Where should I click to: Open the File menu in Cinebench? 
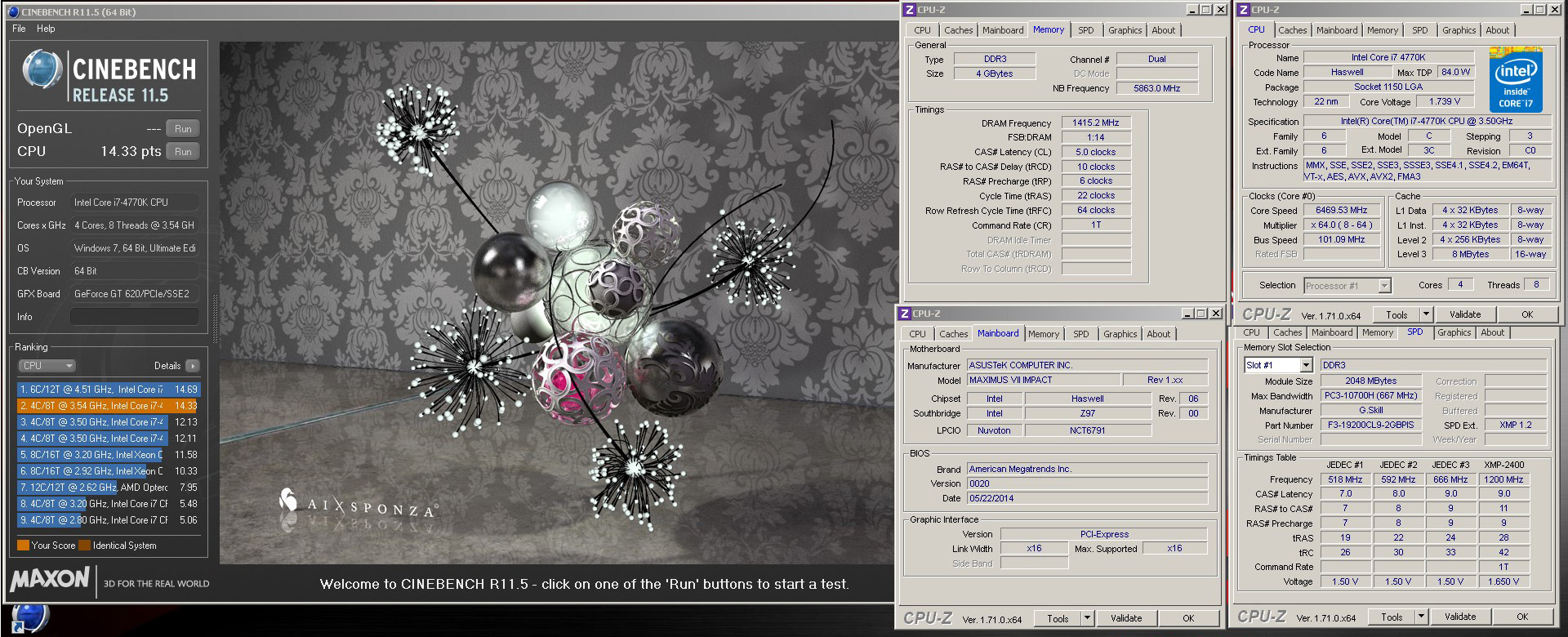(x=19, y=29)
